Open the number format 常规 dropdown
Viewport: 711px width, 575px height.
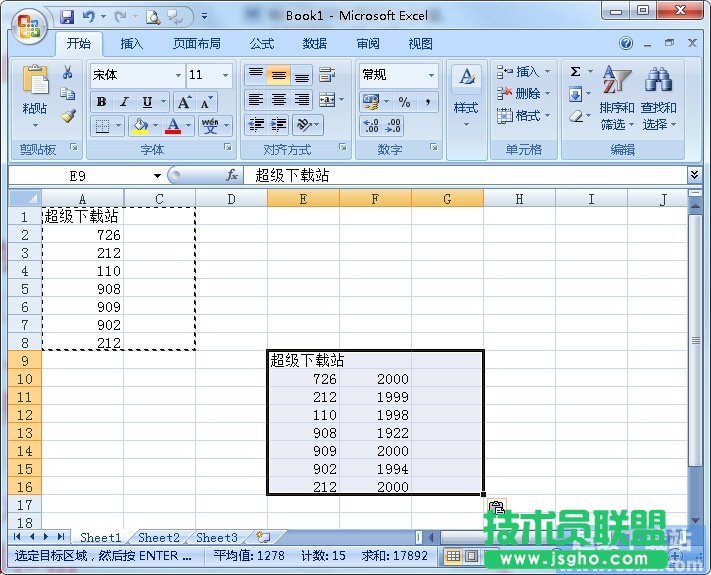coord(432,75)
